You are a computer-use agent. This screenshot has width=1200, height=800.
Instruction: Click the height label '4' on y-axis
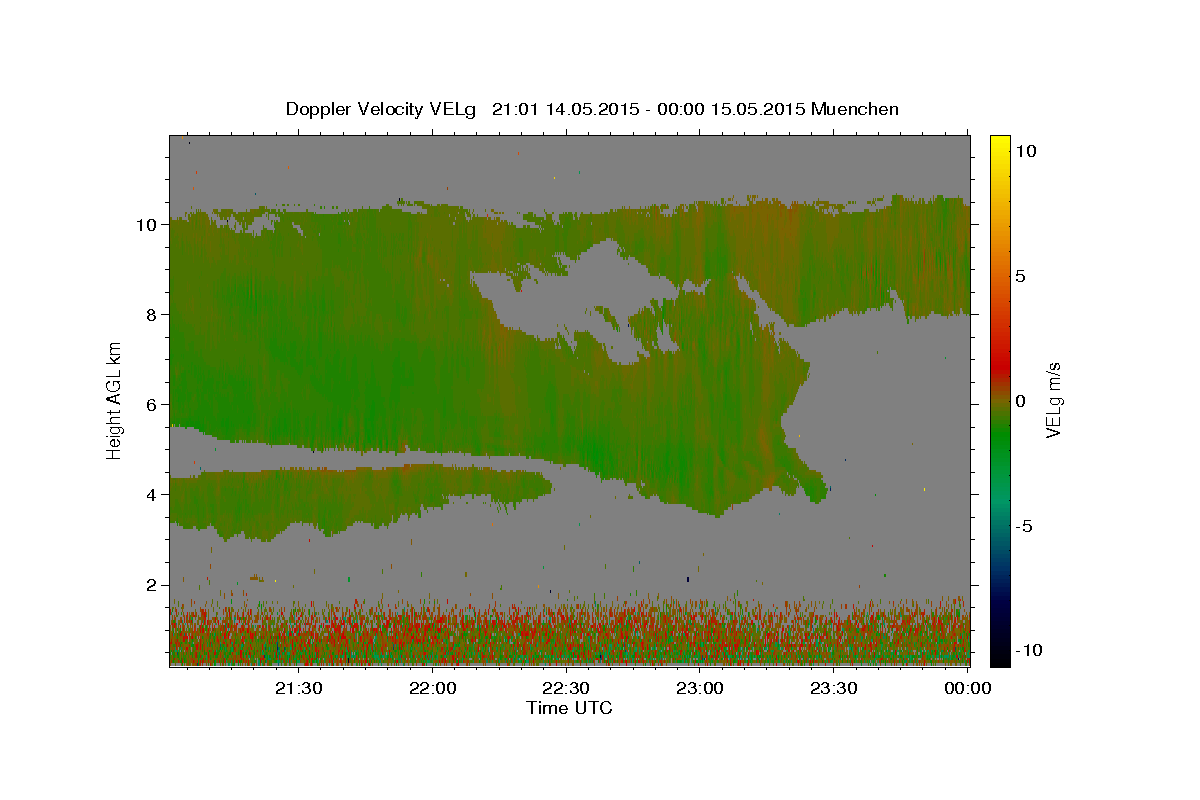click(152, 494)
